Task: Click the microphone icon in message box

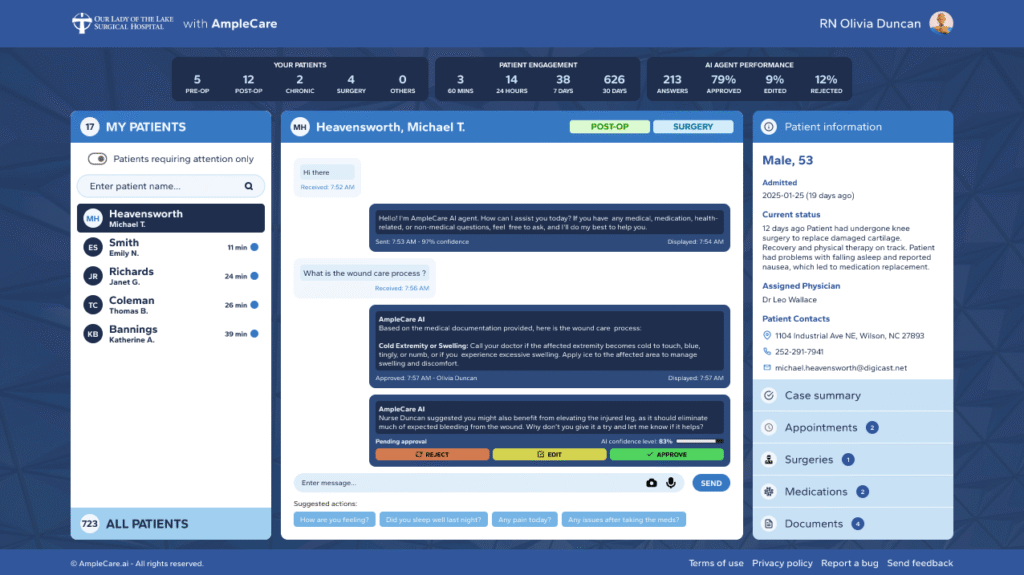Action: click(671, 483)
